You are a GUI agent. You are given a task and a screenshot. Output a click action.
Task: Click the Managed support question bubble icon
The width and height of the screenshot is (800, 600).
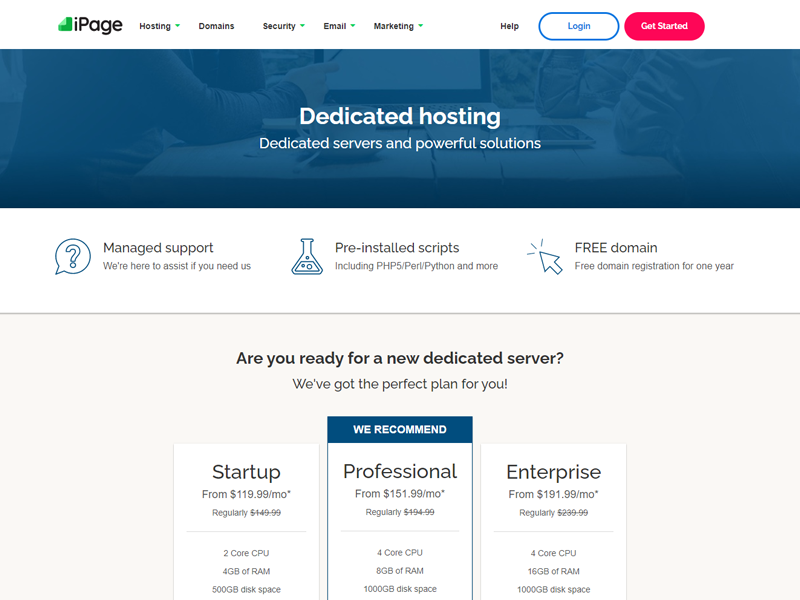73,256
